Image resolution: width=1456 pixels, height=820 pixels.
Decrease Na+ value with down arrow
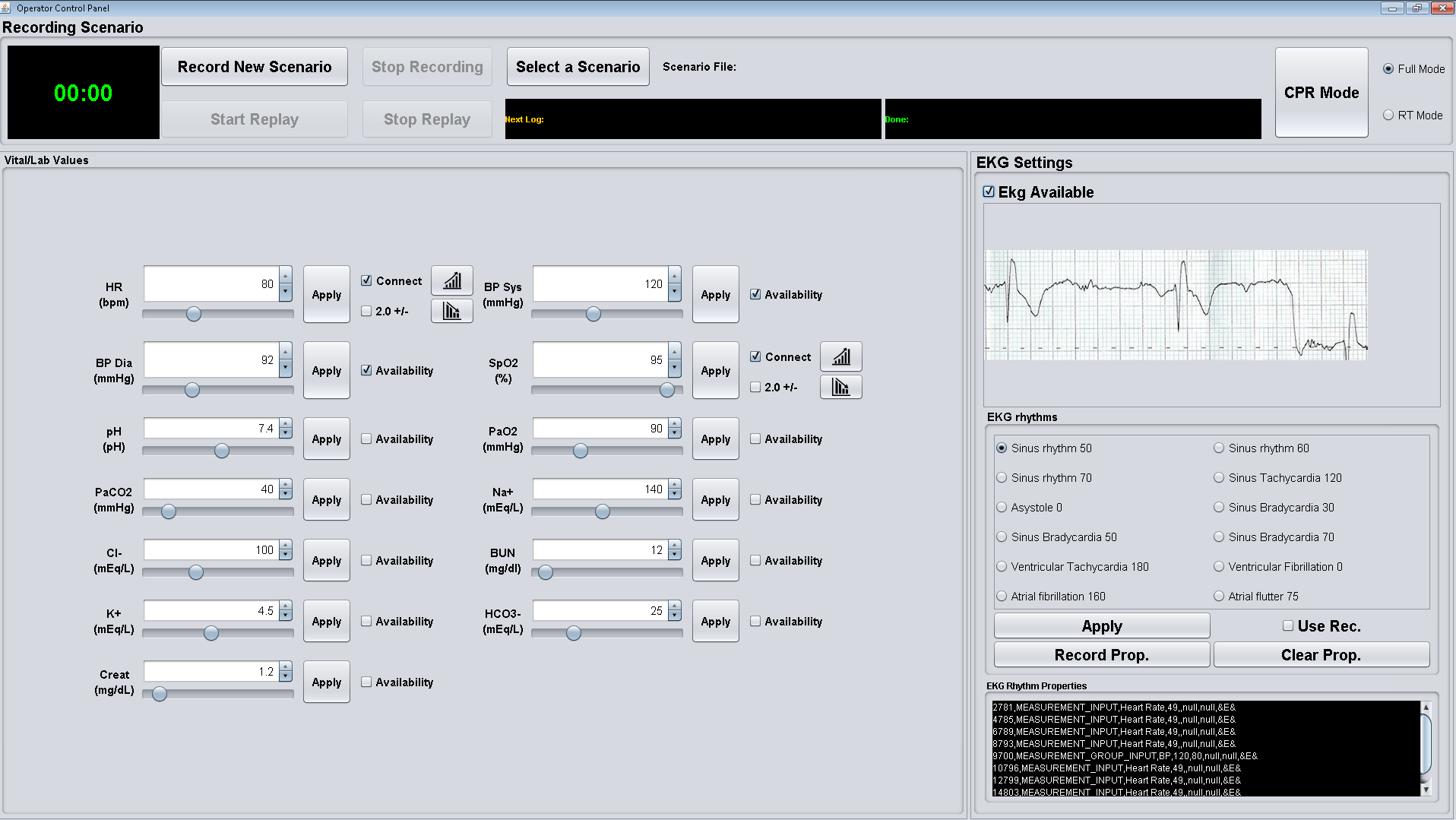click(675, 494)
